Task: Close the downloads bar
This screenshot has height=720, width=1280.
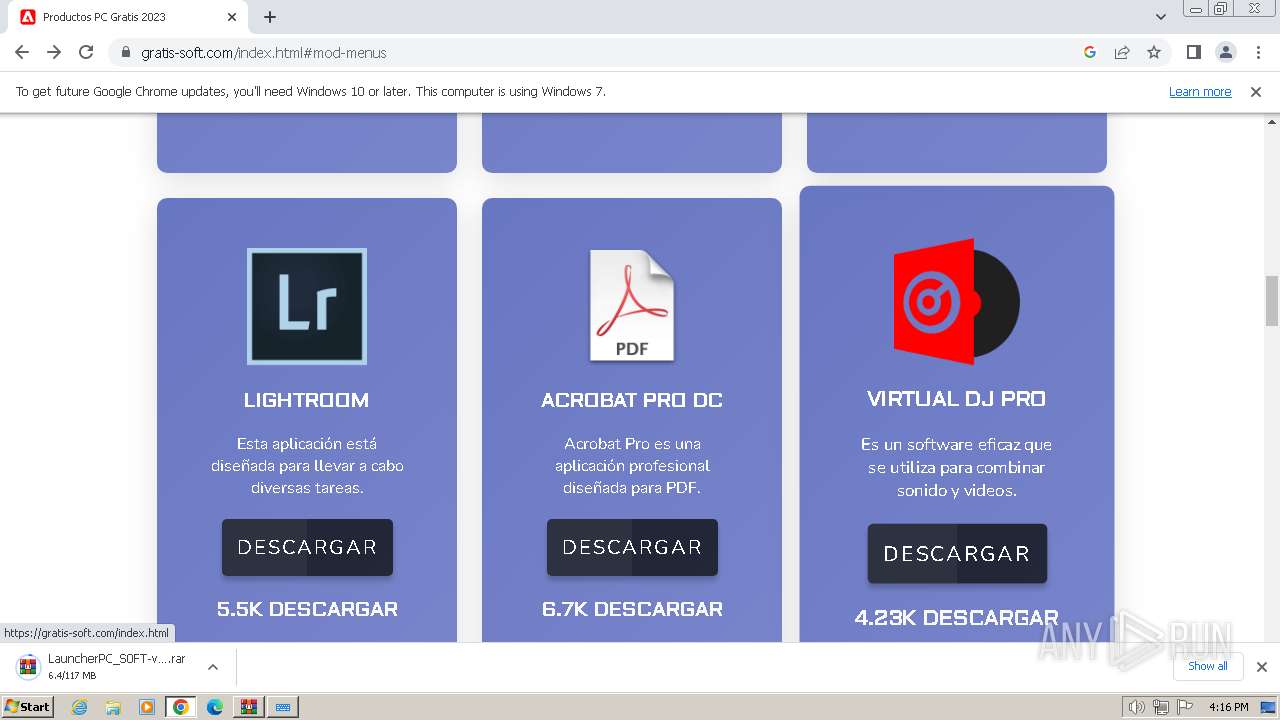Action: 1261,667
